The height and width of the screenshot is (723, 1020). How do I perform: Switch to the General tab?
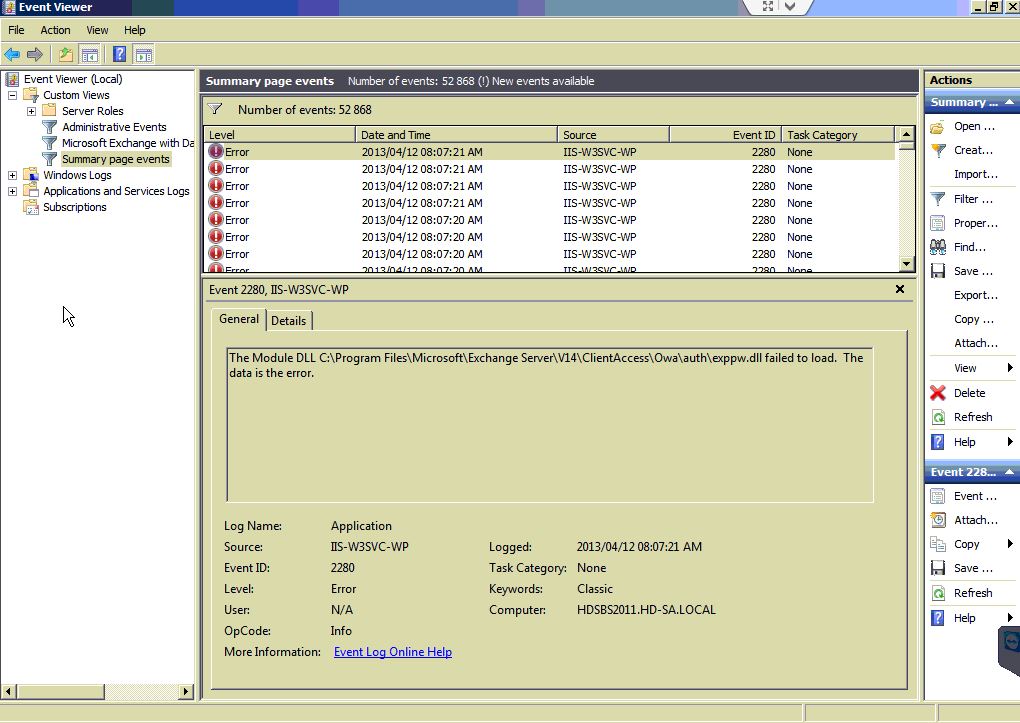click(239, 319)
